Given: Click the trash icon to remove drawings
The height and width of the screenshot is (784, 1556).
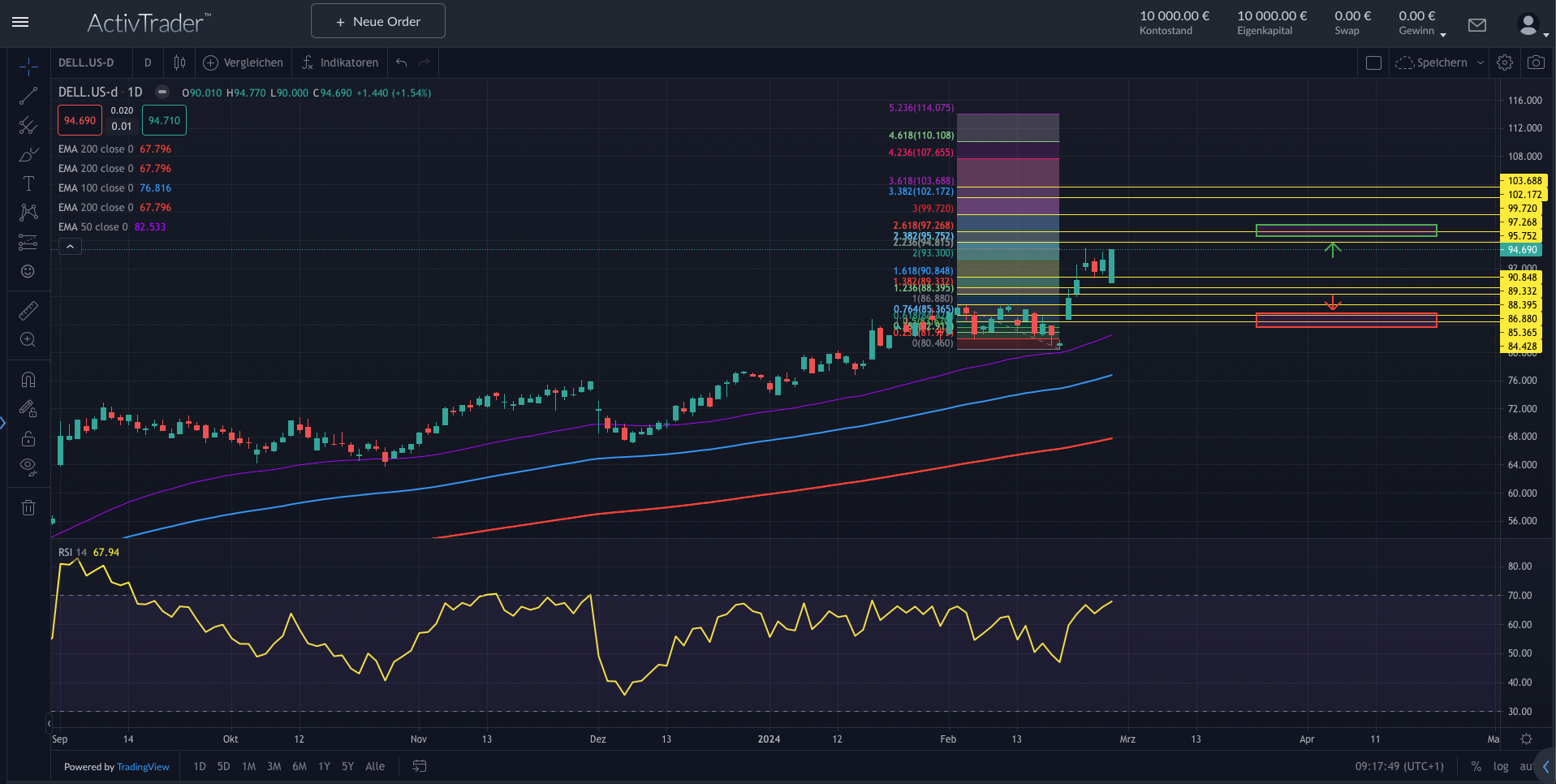Looking at the screenshot, I should (x=28, y=508).
